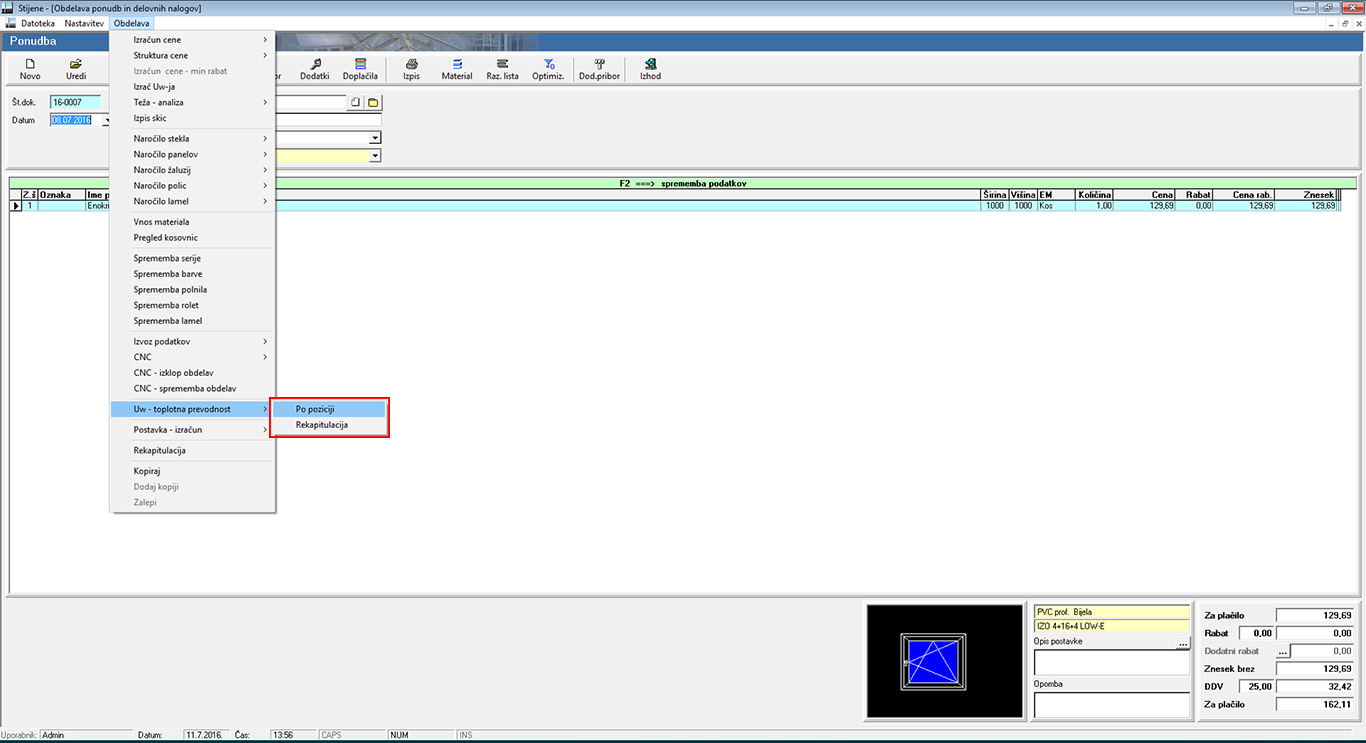This screenshot has width=1366, height=743.
Task: Click the Oznaka column header
Action: point(61,195)
